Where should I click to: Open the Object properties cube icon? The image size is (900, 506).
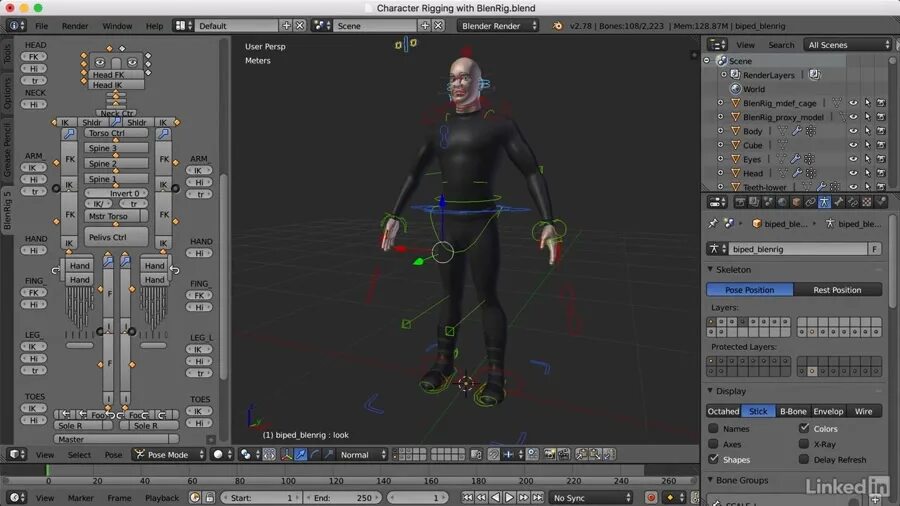[796, 202]
